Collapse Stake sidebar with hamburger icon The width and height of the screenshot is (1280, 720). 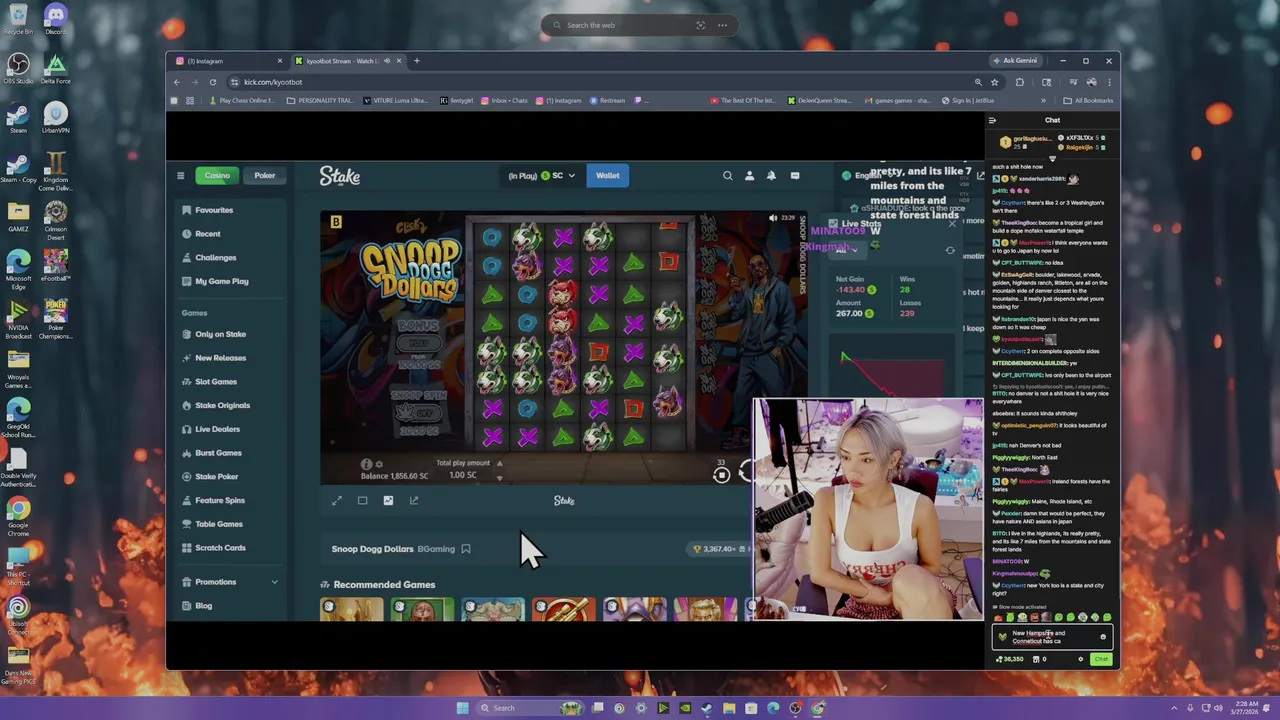click(181, 176)
